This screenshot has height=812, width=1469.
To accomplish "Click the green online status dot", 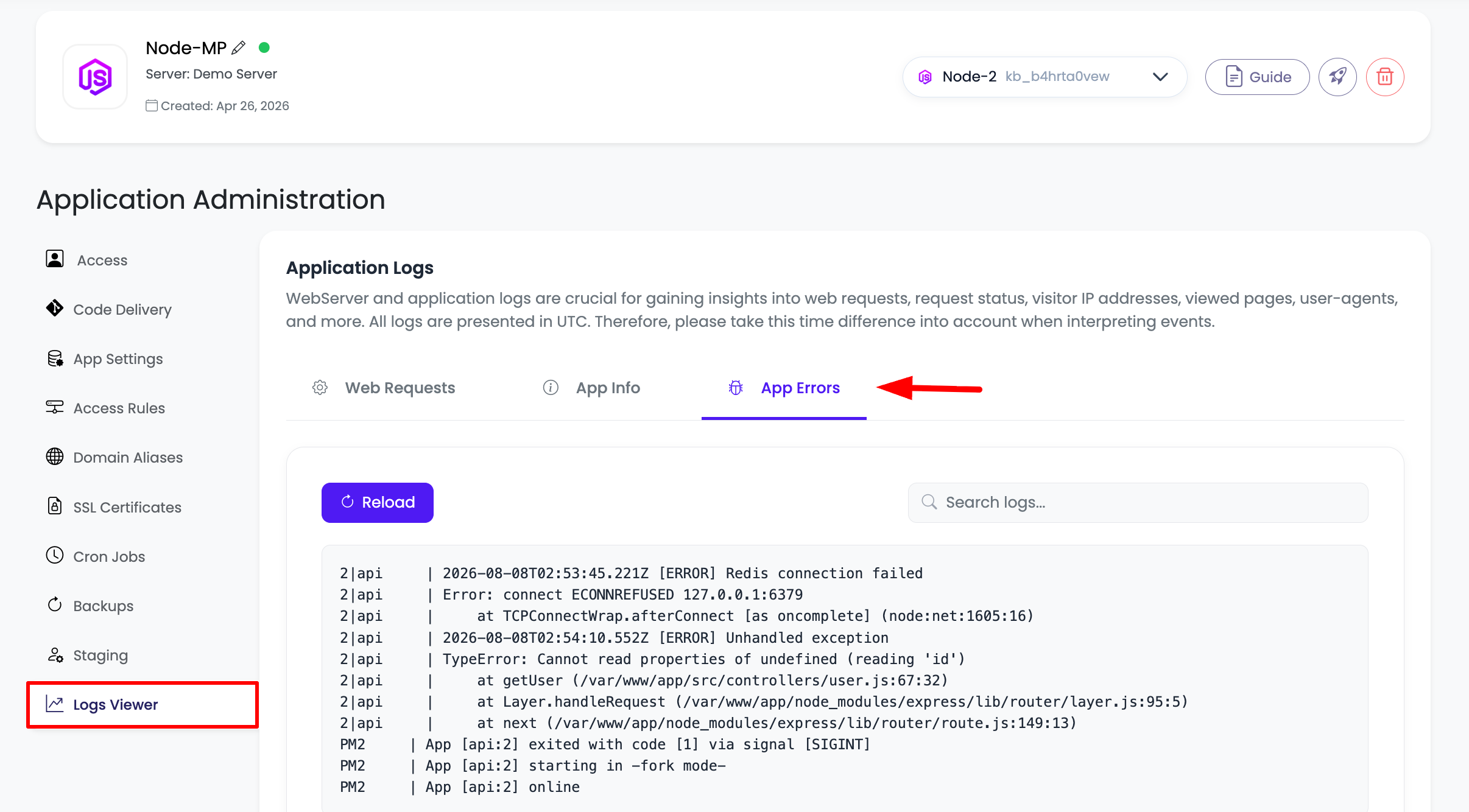I will [264, 47].
